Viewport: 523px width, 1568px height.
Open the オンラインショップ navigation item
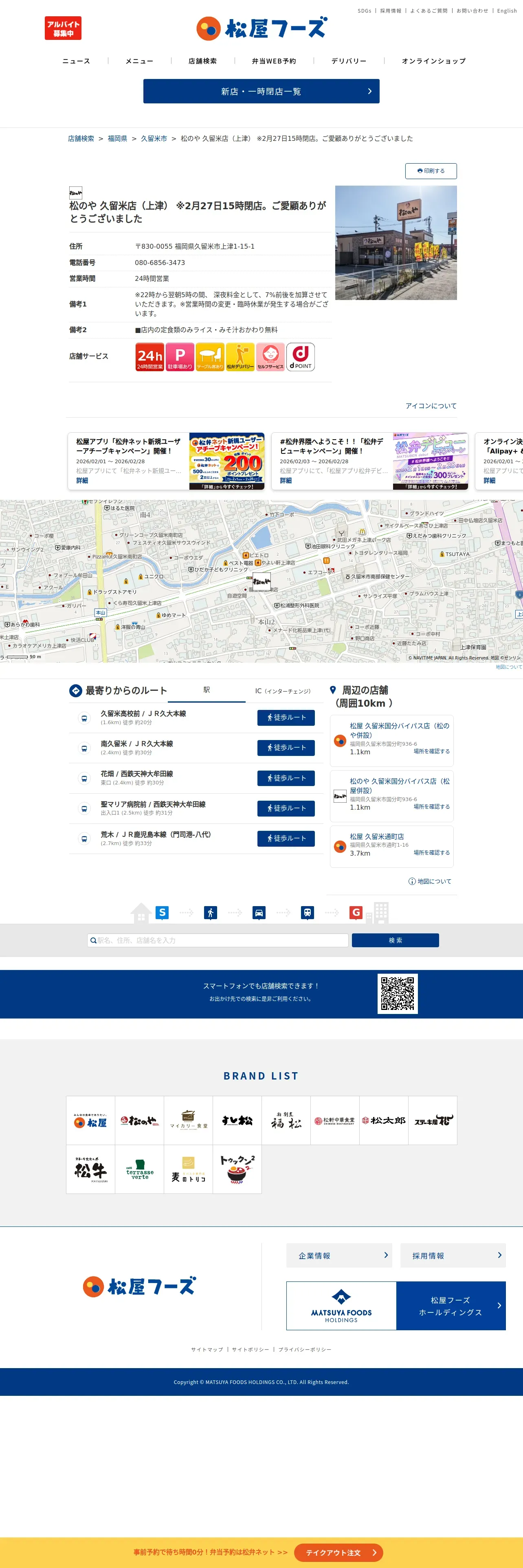click(433, 61)
